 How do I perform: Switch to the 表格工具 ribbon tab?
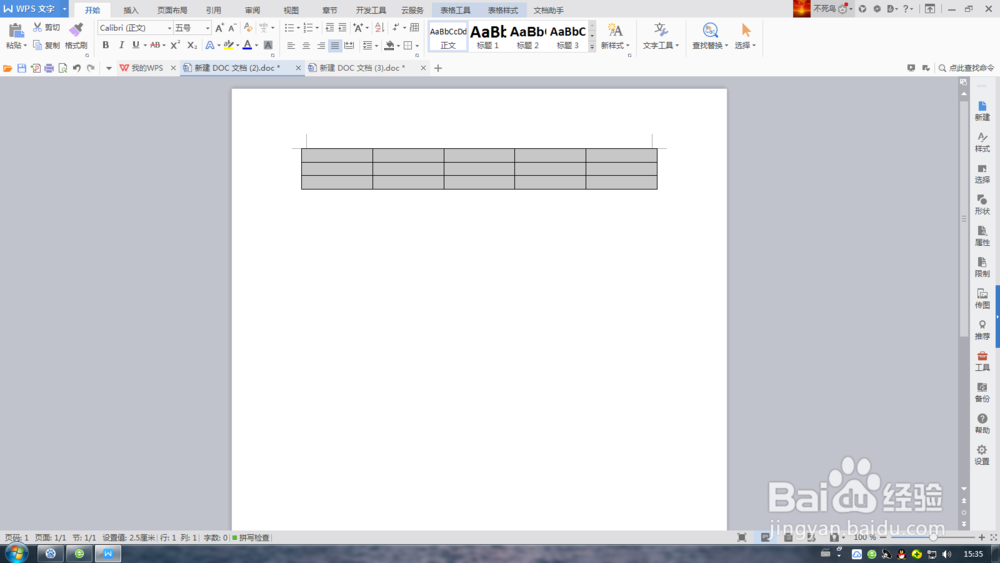[455, 10]
